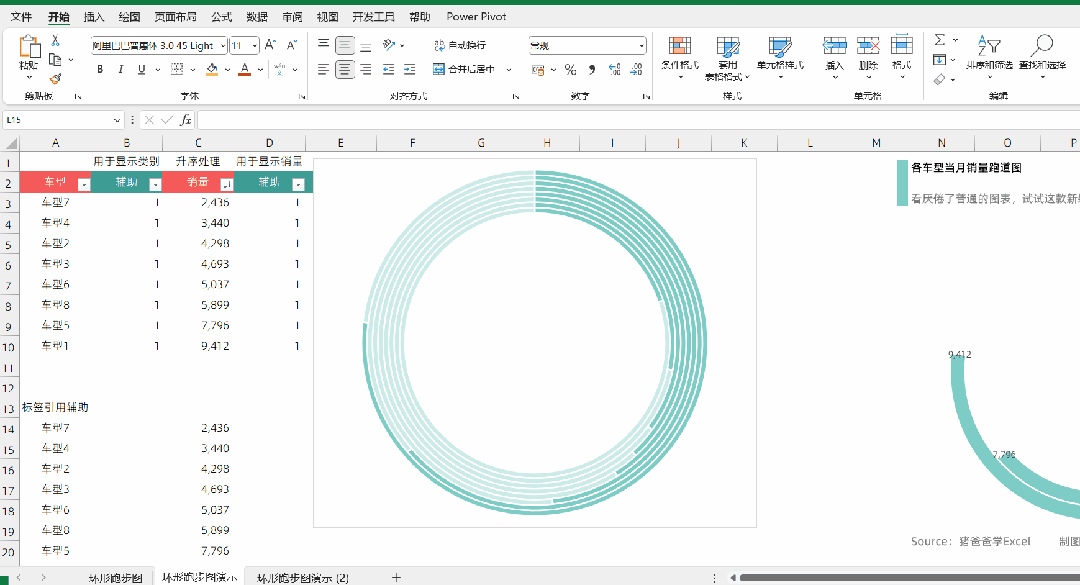Toggle center horizontal alignment
The height and width of the screenshot is (585, 1080).
(344, 69)
